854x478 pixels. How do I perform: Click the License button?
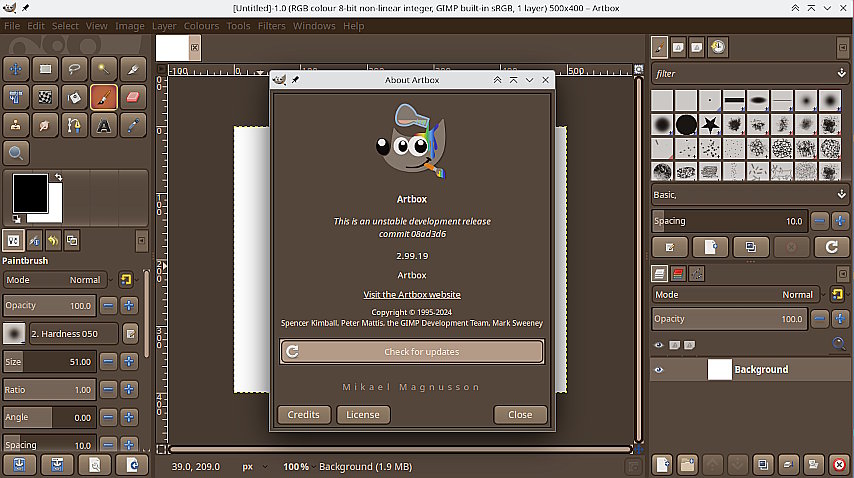(363, 415)
